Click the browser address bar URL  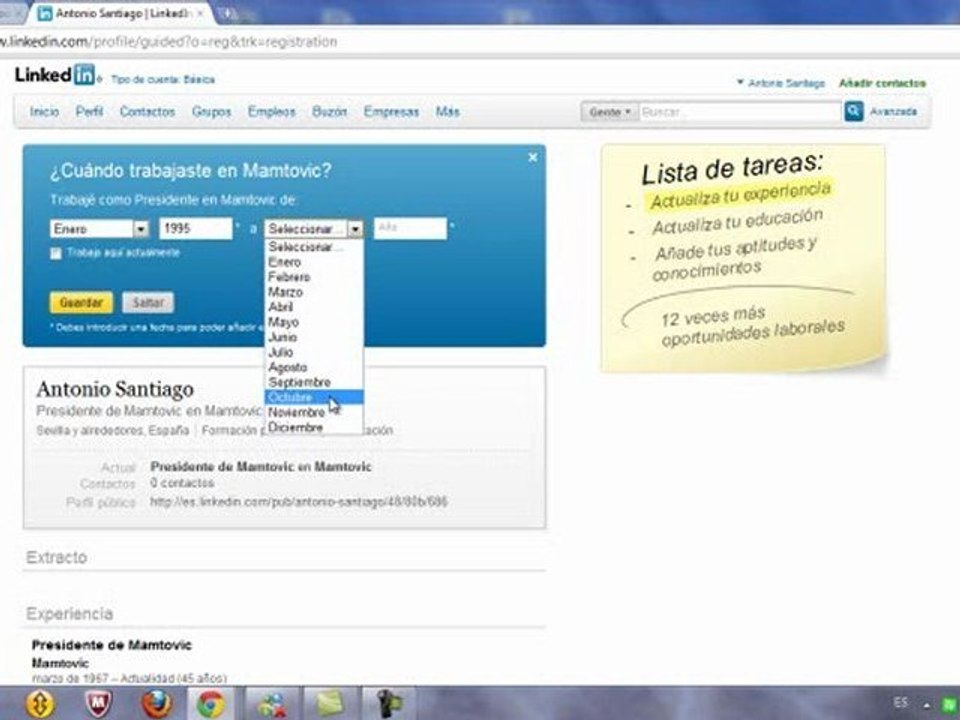coord(168,42)
